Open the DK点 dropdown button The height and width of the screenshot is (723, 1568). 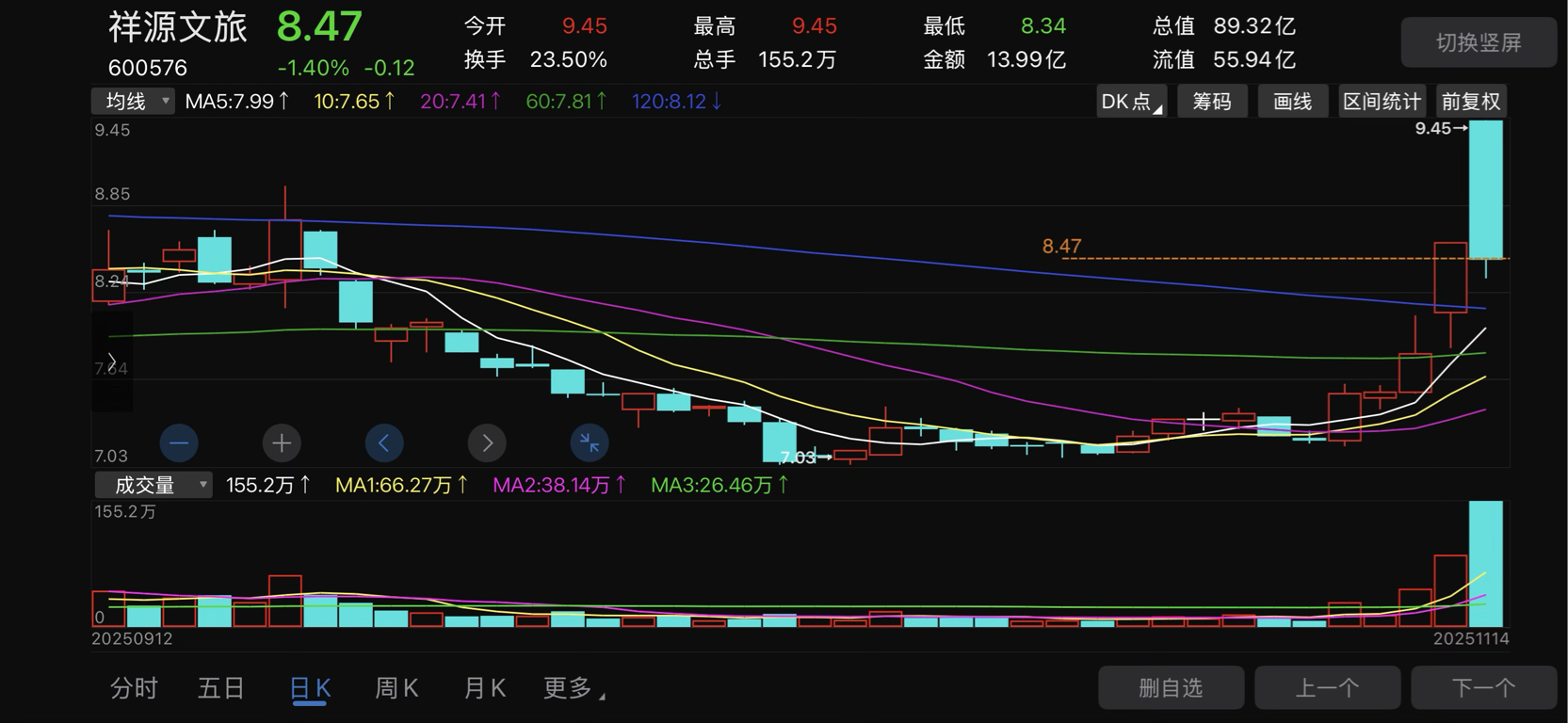1132,102
